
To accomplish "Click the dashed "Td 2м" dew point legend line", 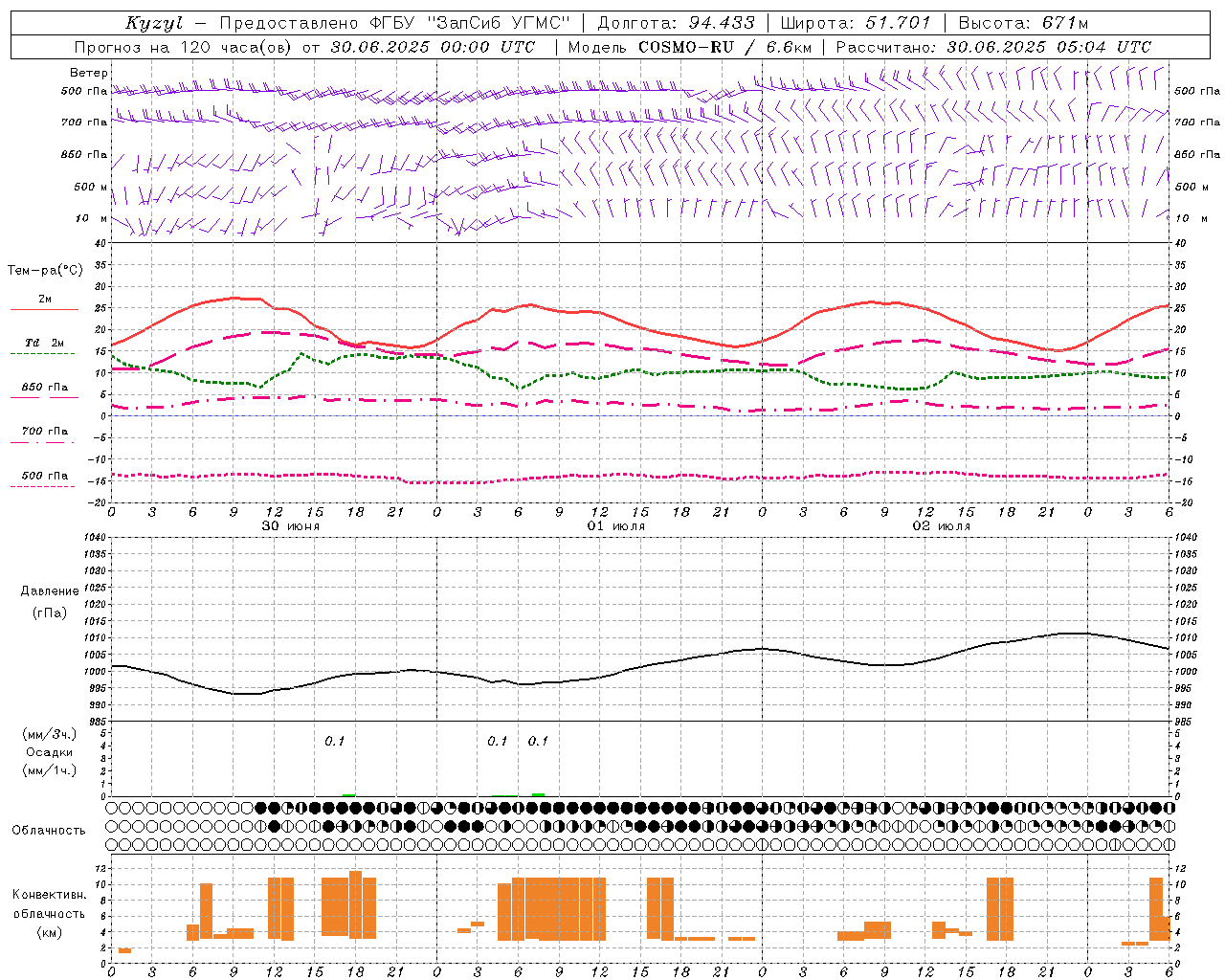I will pyautogui.click(x=44, y=354).
